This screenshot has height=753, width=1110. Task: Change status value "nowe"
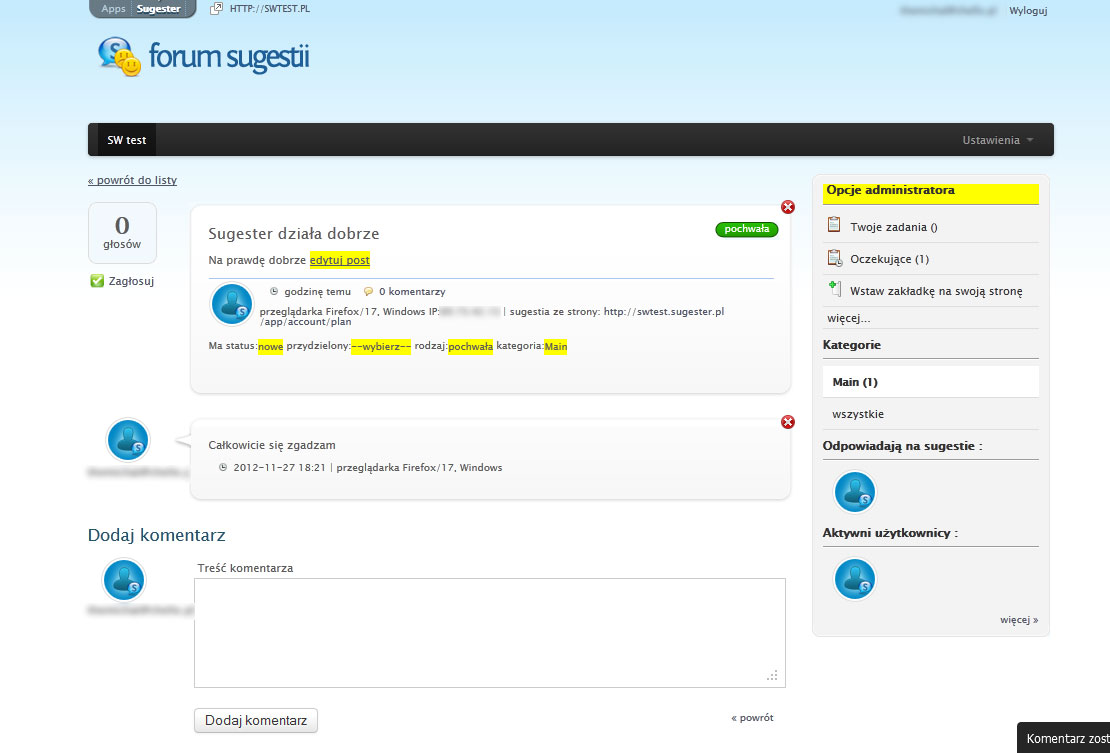(x=270, y=346)
